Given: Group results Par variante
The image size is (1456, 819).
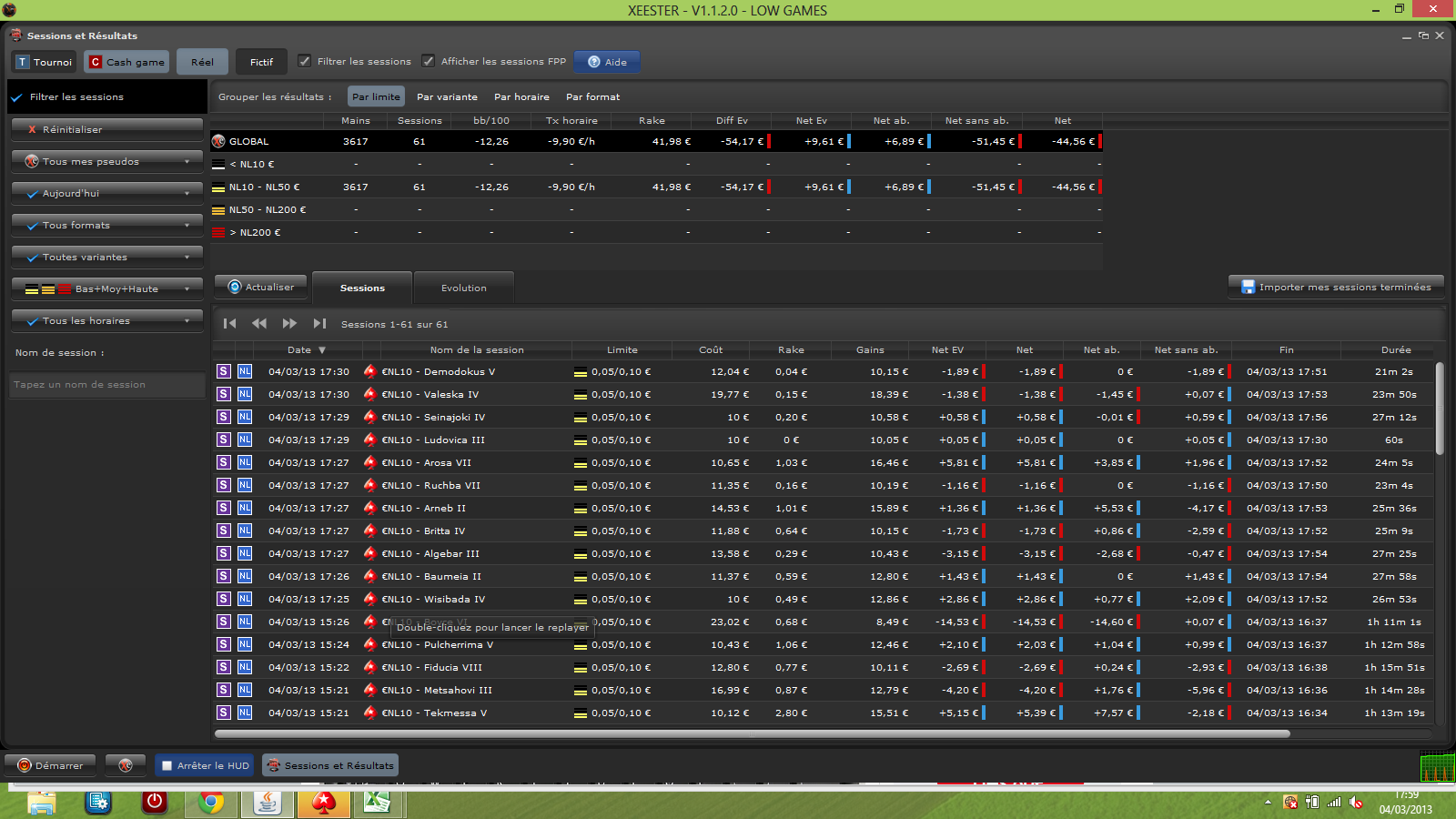Looking at the screenshot, I should [447, 96].
